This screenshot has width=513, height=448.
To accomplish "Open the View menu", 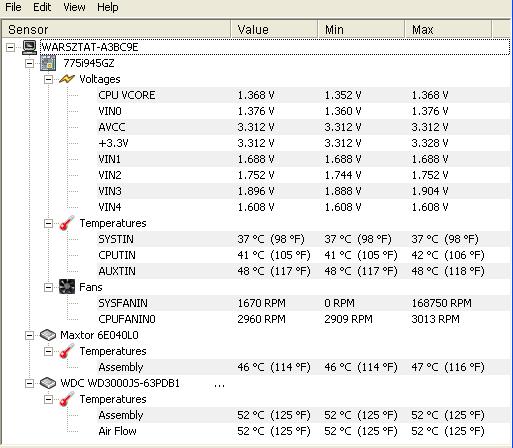I will tap(74, 7).
